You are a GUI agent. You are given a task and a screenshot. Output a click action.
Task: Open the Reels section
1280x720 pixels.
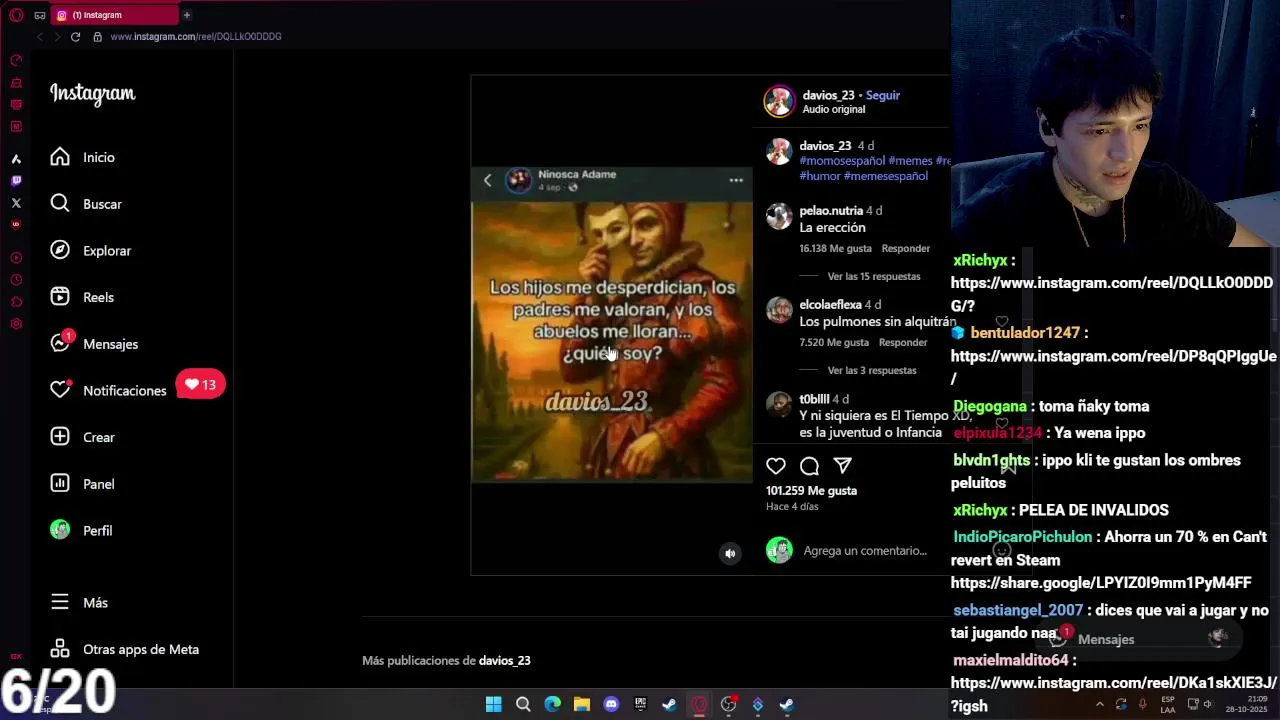82,297
